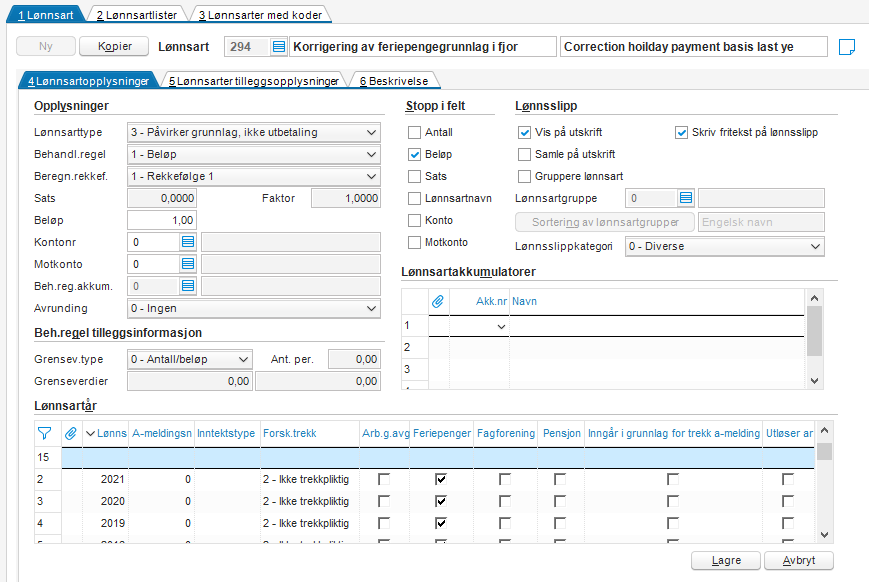The height and width of the screenshot is (582, 869).
Task: Click paperclip icon in Lønnsartår grid header
Action: pos(71,433)
